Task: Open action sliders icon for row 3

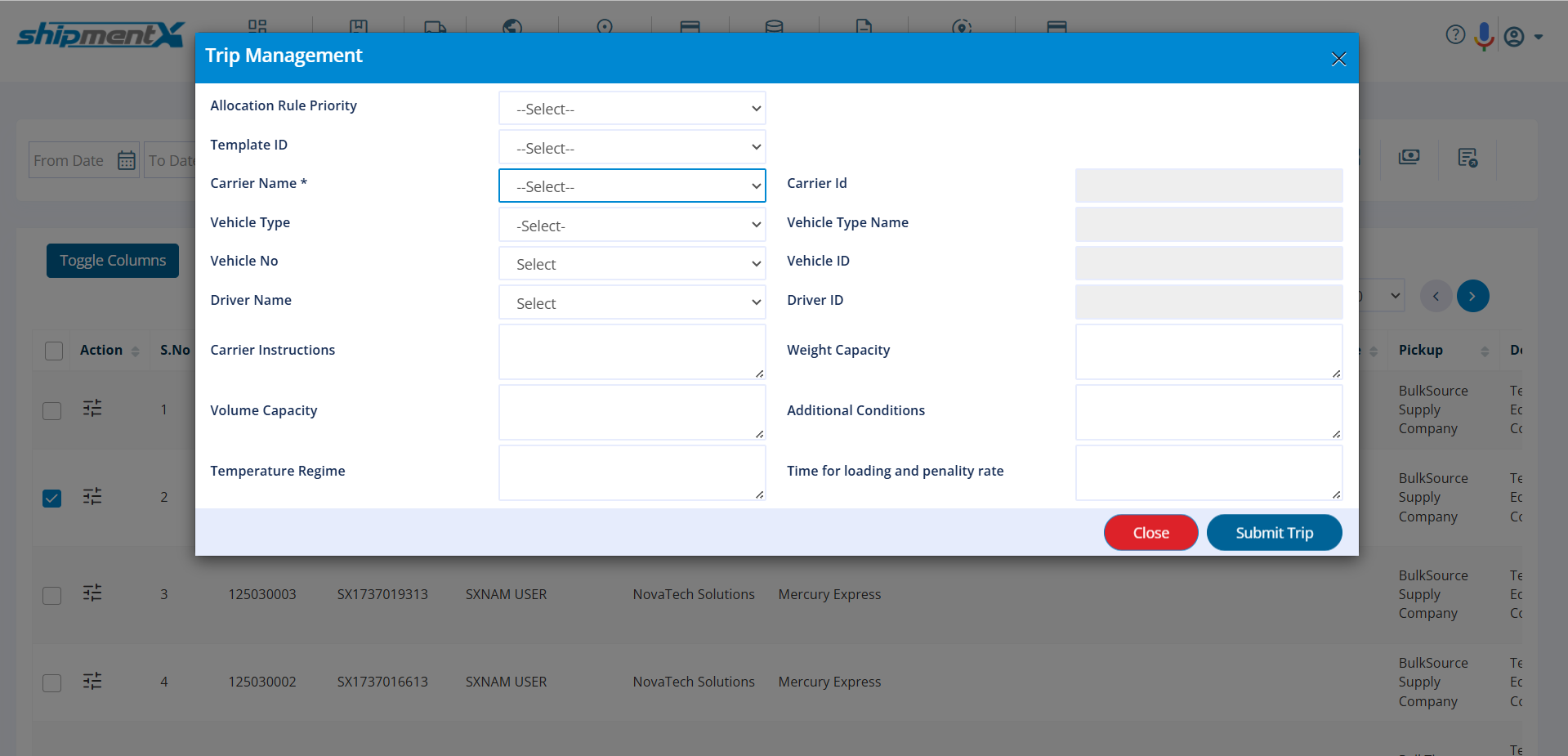Action: pyautogui.click(x=92, y=593)
